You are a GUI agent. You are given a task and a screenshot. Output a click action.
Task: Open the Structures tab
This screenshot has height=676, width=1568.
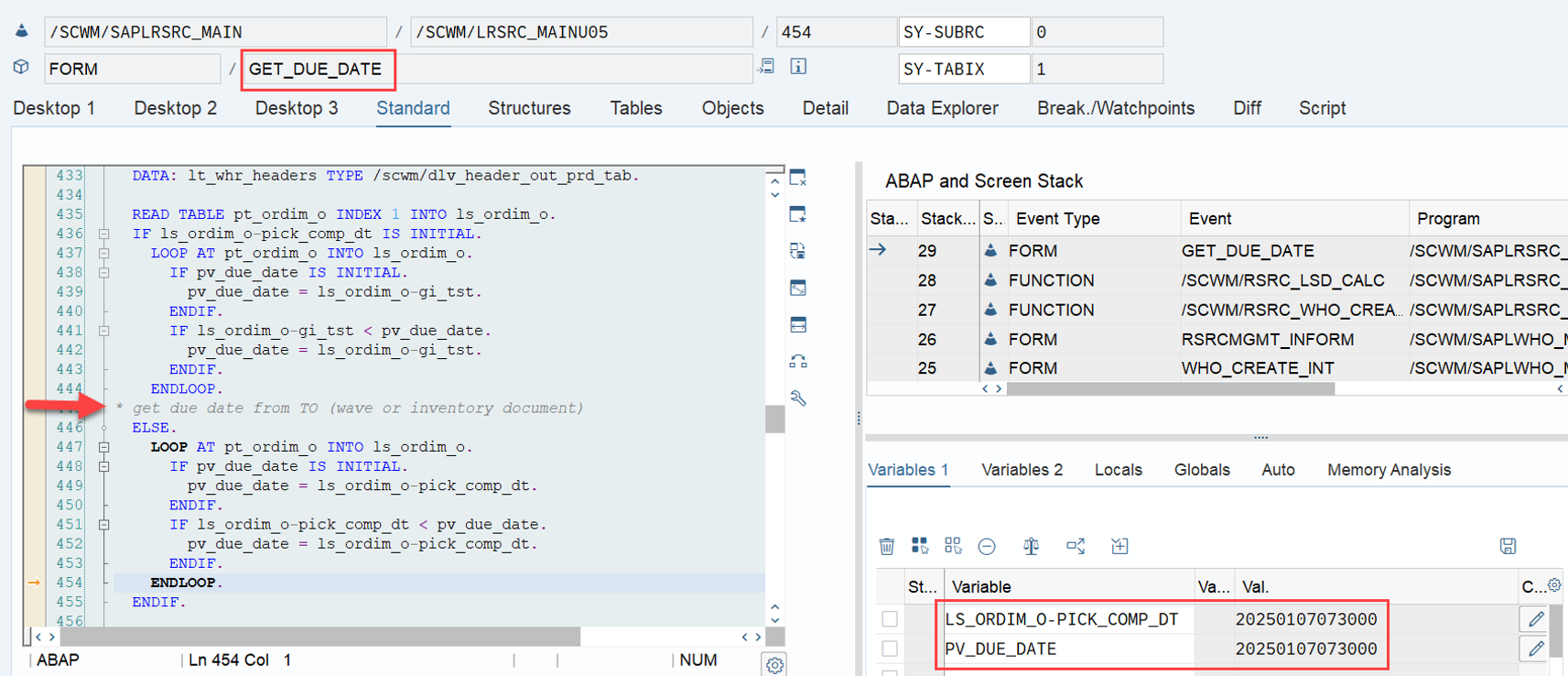click(x=529, y=108)
